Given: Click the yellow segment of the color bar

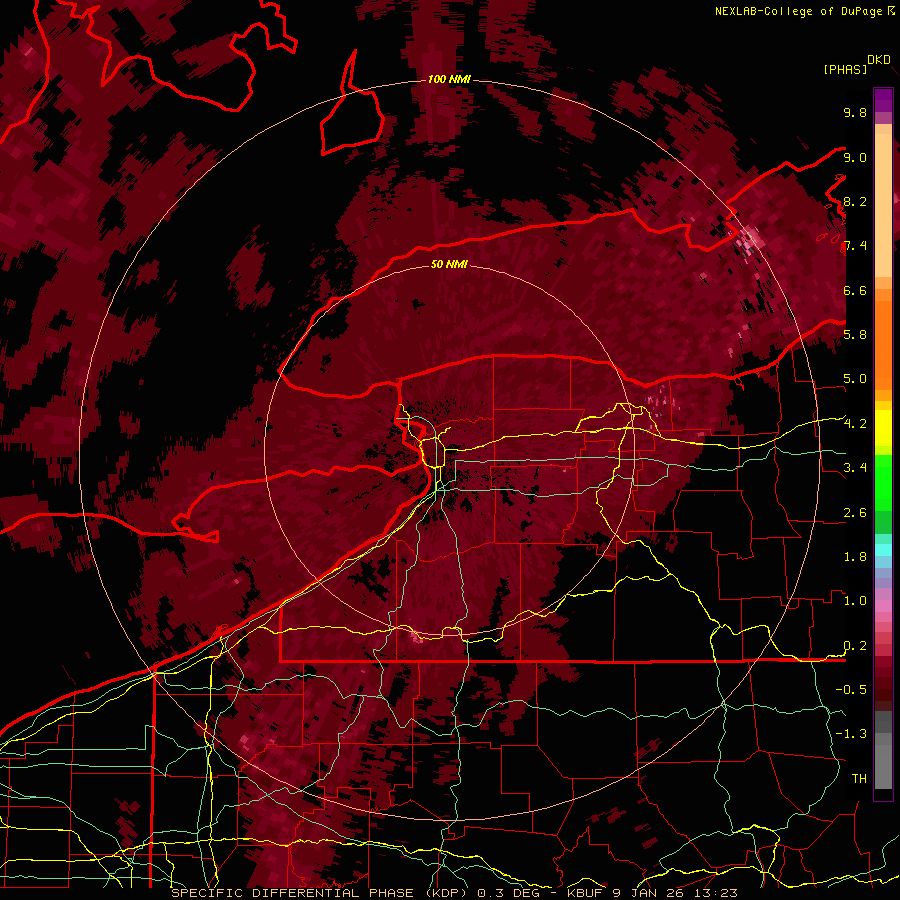Looking at the screenshot, I should (x=883, y=428).
